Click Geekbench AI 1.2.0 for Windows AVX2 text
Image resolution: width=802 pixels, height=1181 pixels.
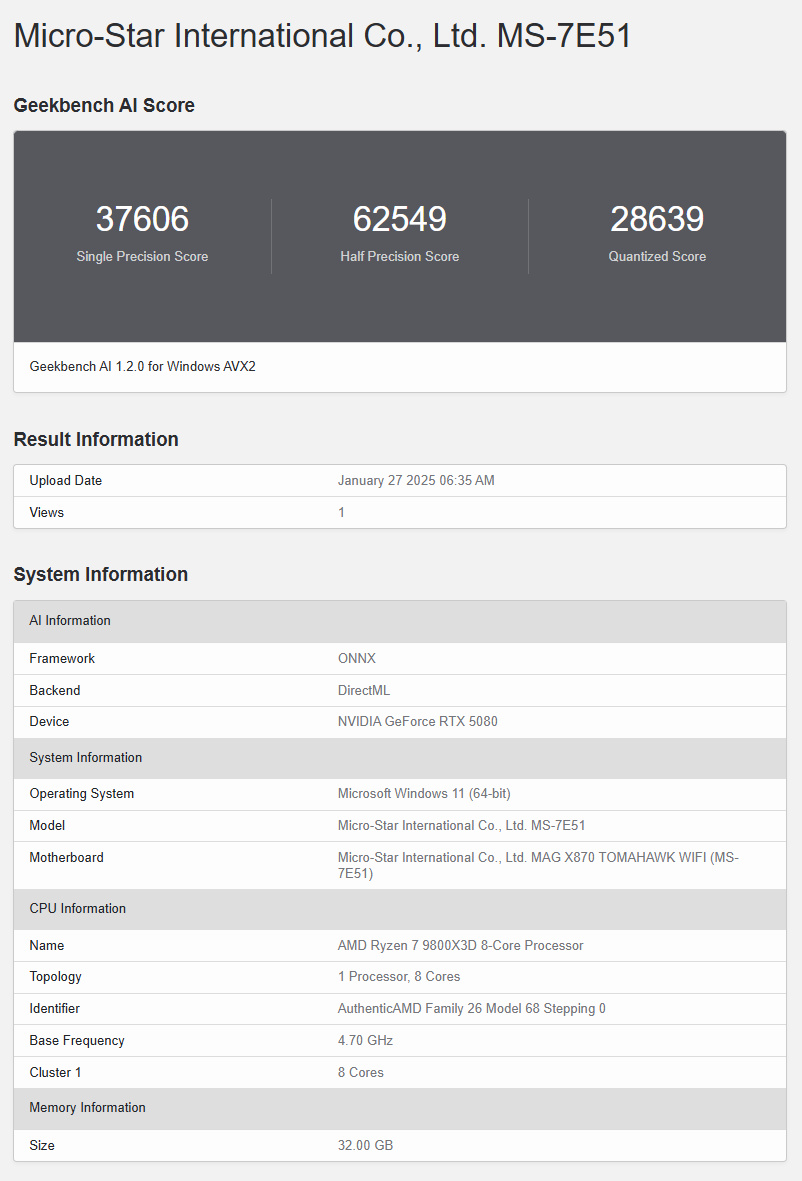[142, 367]
